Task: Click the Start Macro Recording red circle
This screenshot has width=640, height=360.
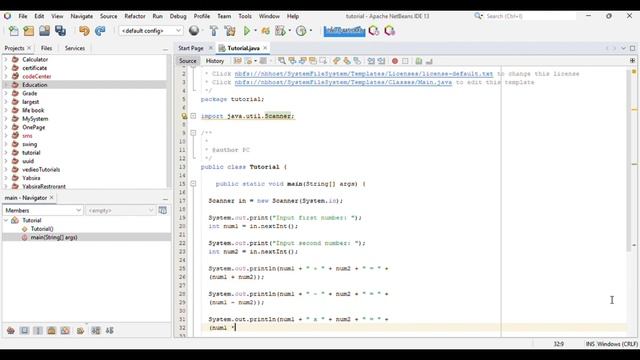Action: point(395,61)
